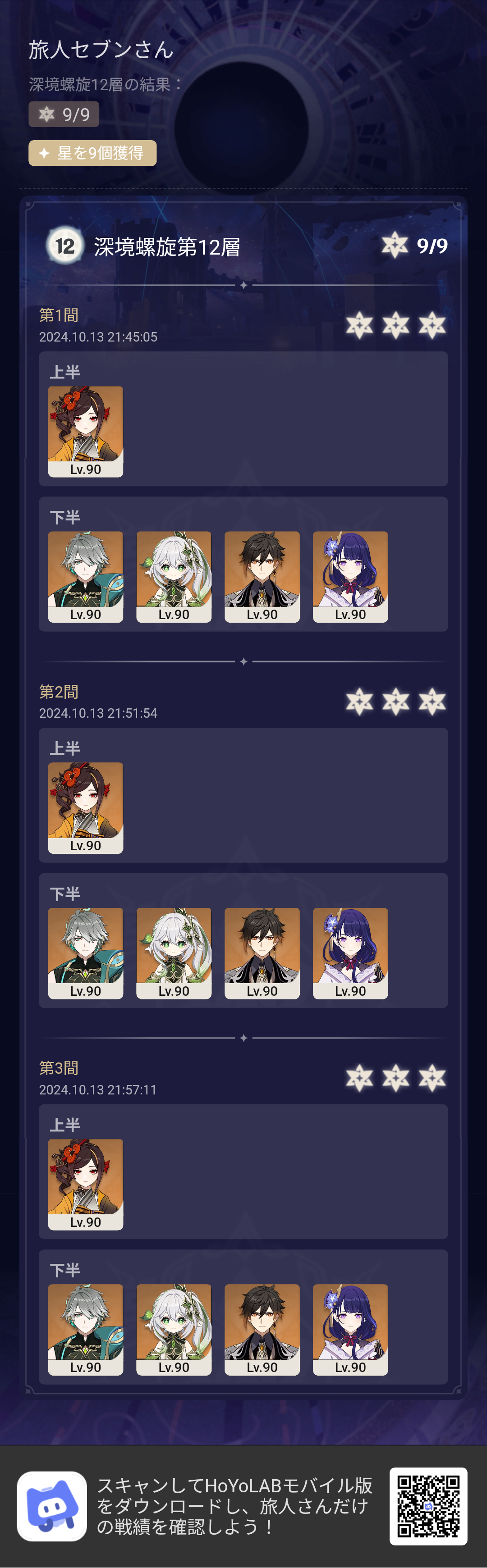
Task: Select Zhongli portrait in 第2間 下半
Action: coord(262,953)
